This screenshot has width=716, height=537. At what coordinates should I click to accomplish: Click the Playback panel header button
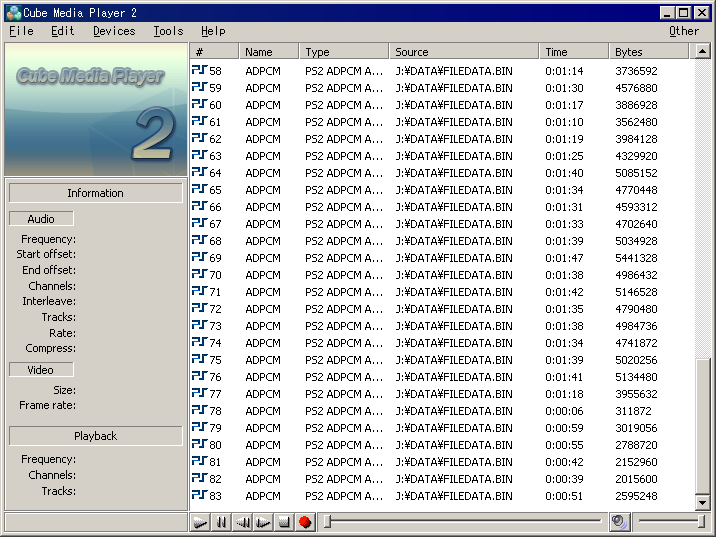(x=95, y=436)
